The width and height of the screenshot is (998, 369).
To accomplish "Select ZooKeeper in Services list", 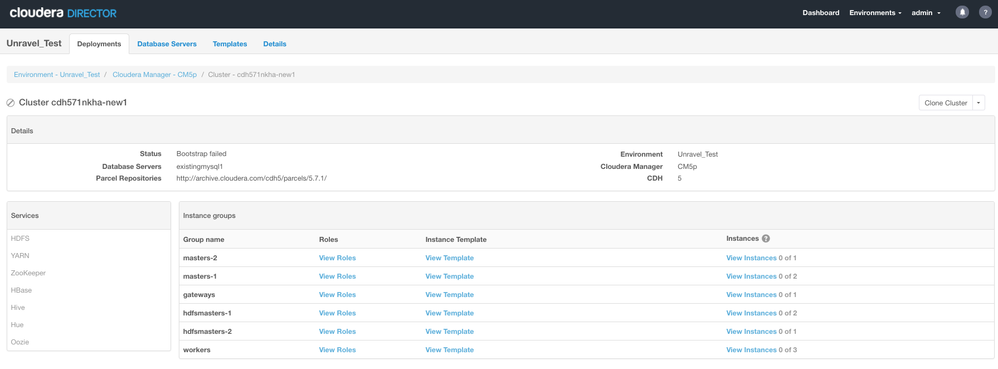I will (28, 273).
